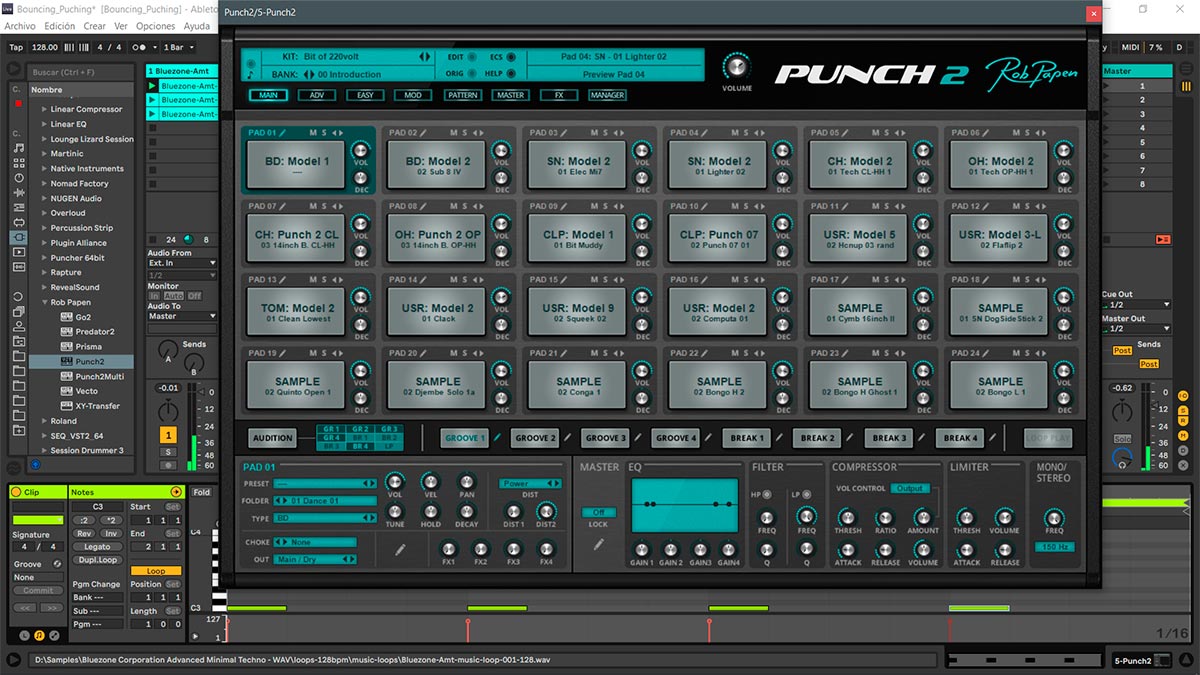Image resolution: width=1200 pixels, height=675 pixels.
Task: Toggle the ECS indicator in Punch 2 header
Action: click(511, 58)
